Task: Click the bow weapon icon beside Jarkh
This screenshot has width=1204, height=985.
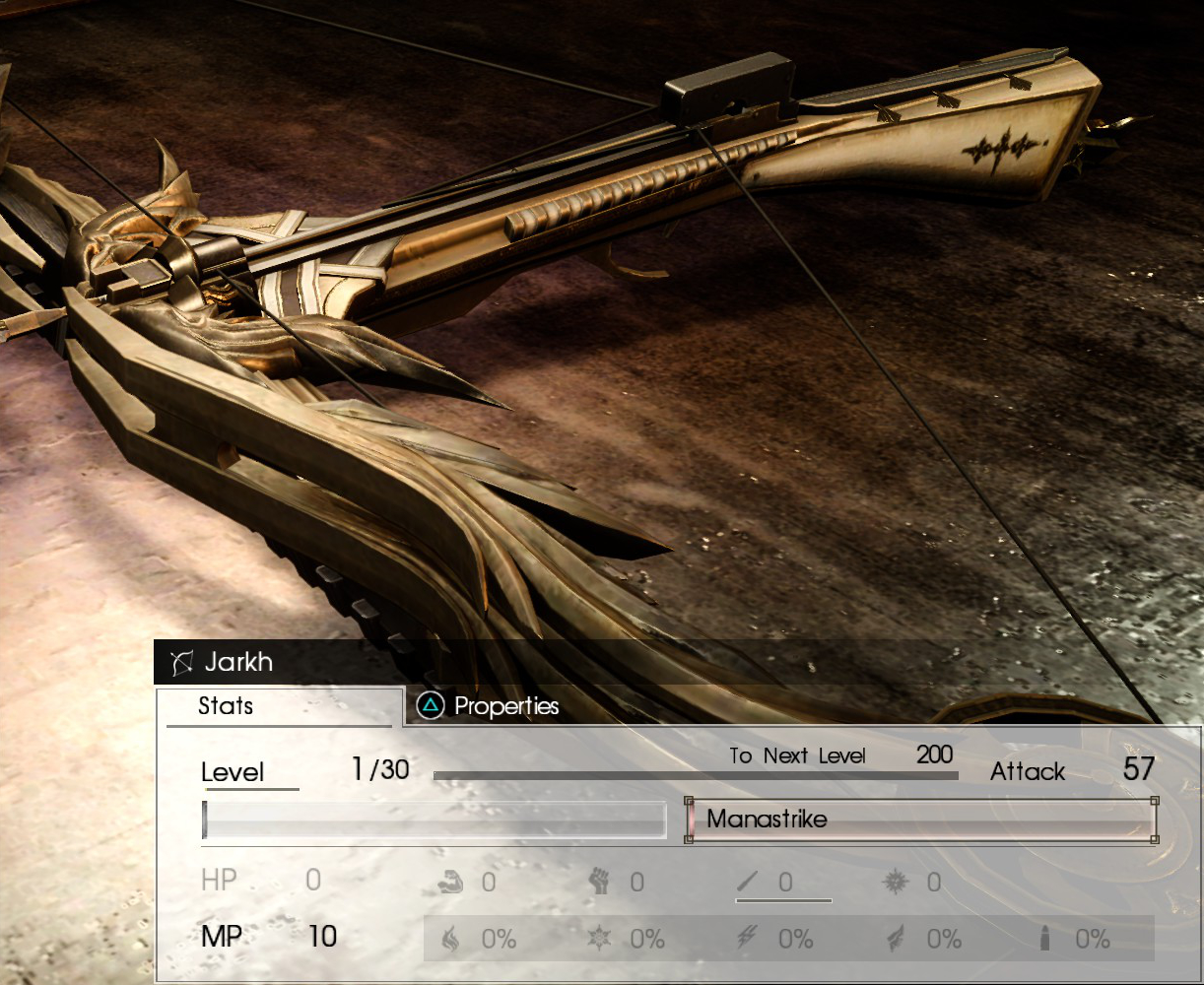Action: (181, 662)
